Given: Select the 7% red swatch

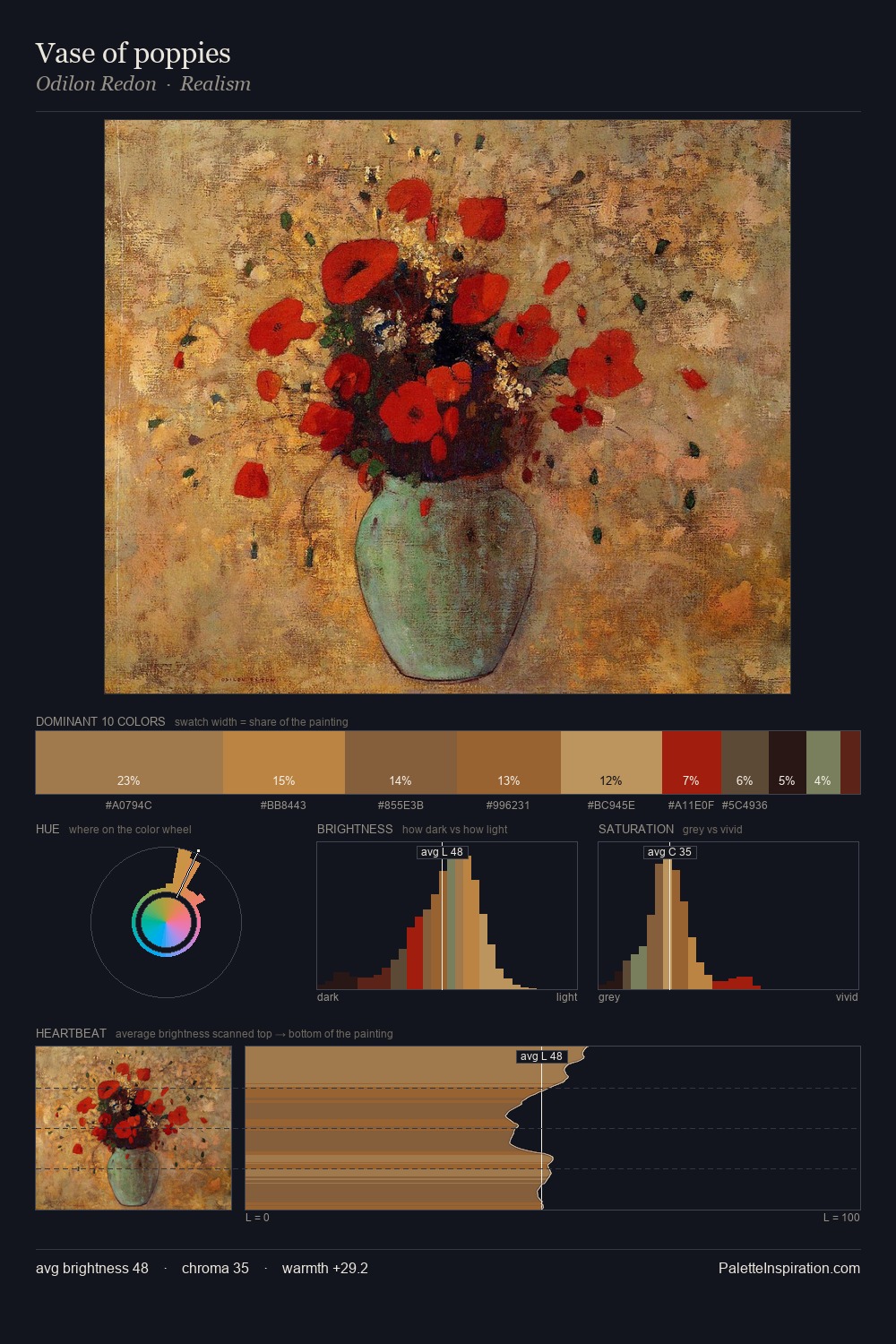Looking at the screenshot, I should tap(692, 762).
